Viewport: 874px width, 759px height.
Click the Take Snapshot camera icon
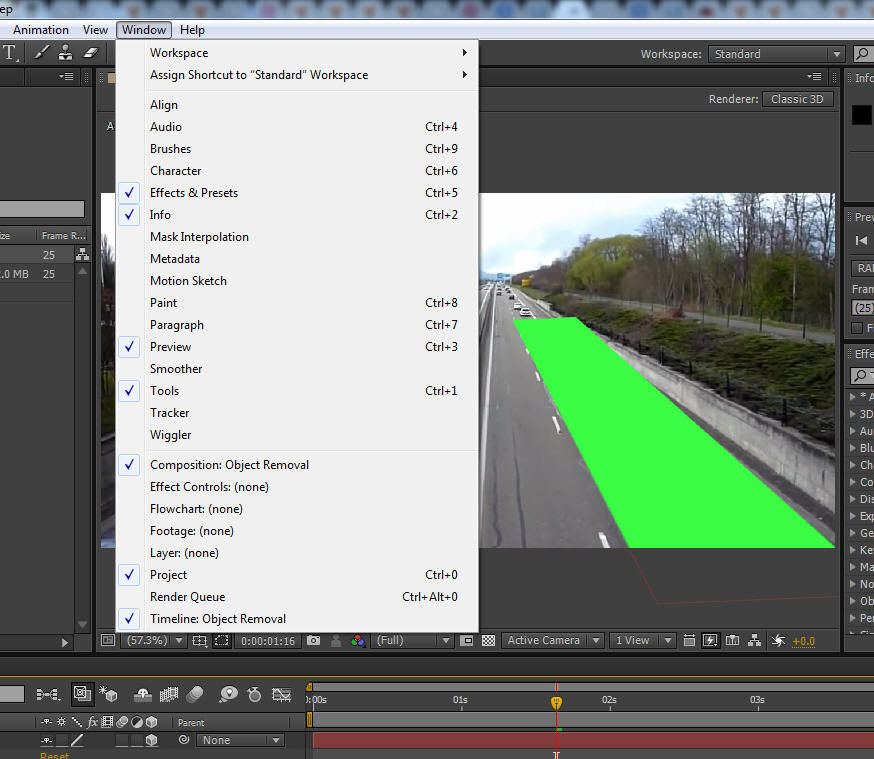(x=314, y=641)
